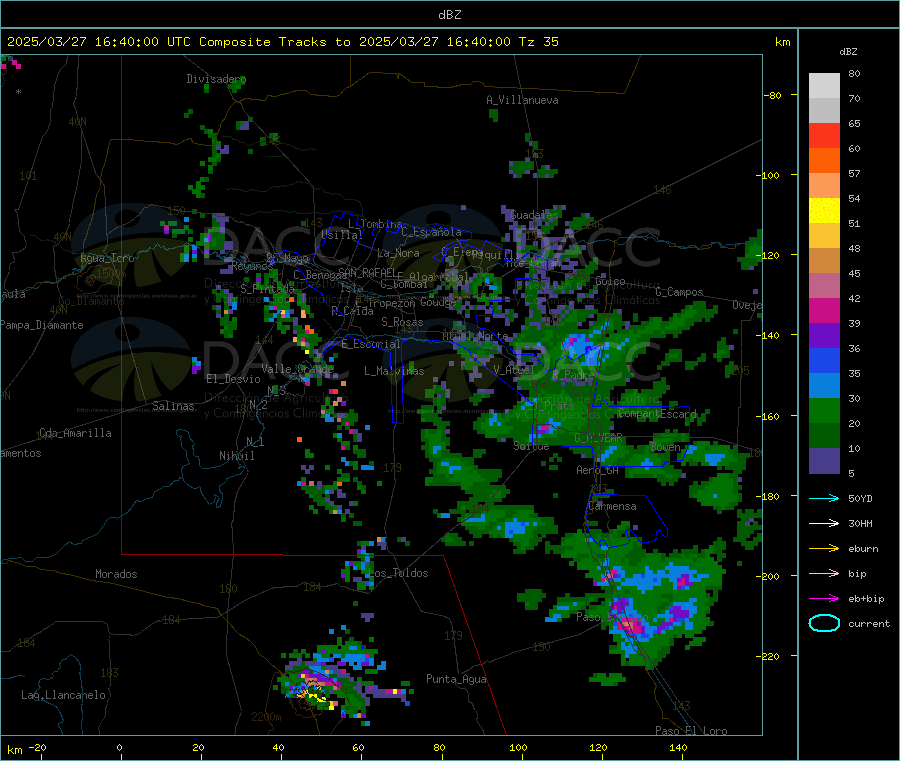Click the 'El_Desvio' map label
The image size is (900, 761).
point(233,379)
